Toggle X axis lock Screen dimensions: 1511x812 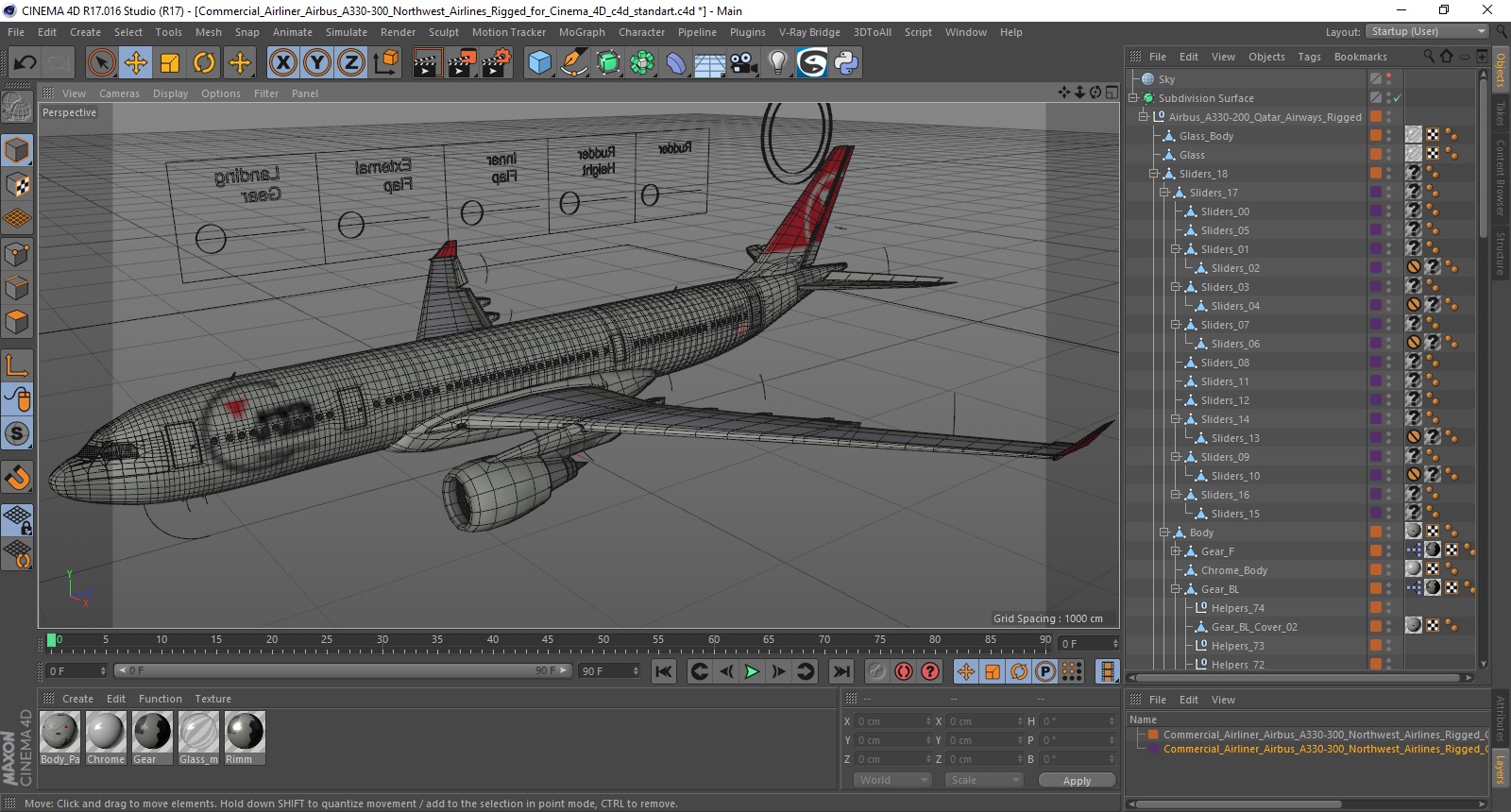coord(282,63)
